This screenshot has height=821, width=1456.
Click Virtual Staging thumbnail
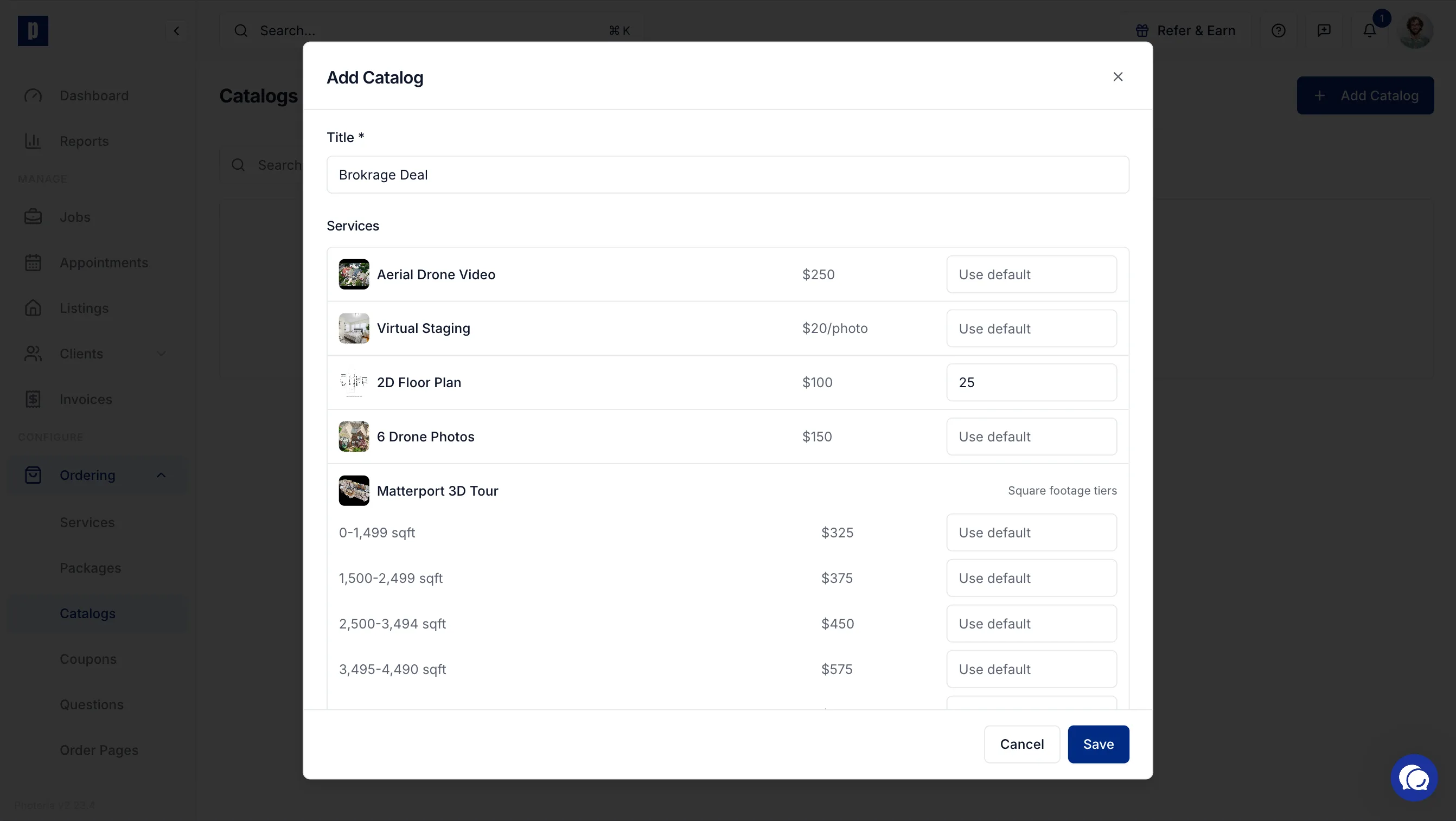(x=354, y=328)
